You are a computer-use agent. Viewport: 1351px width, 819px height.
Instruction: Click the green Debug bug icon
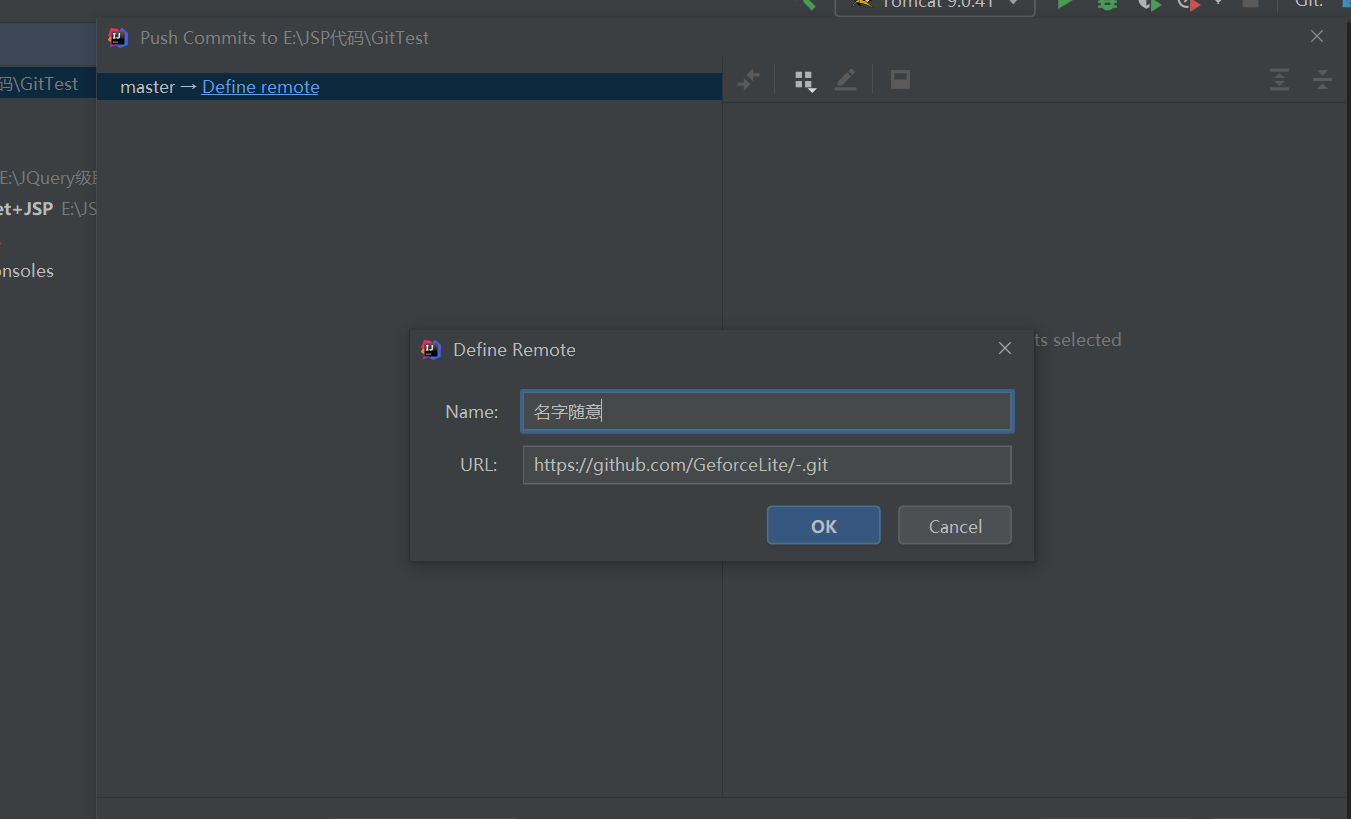click(x=1107, y=4)
